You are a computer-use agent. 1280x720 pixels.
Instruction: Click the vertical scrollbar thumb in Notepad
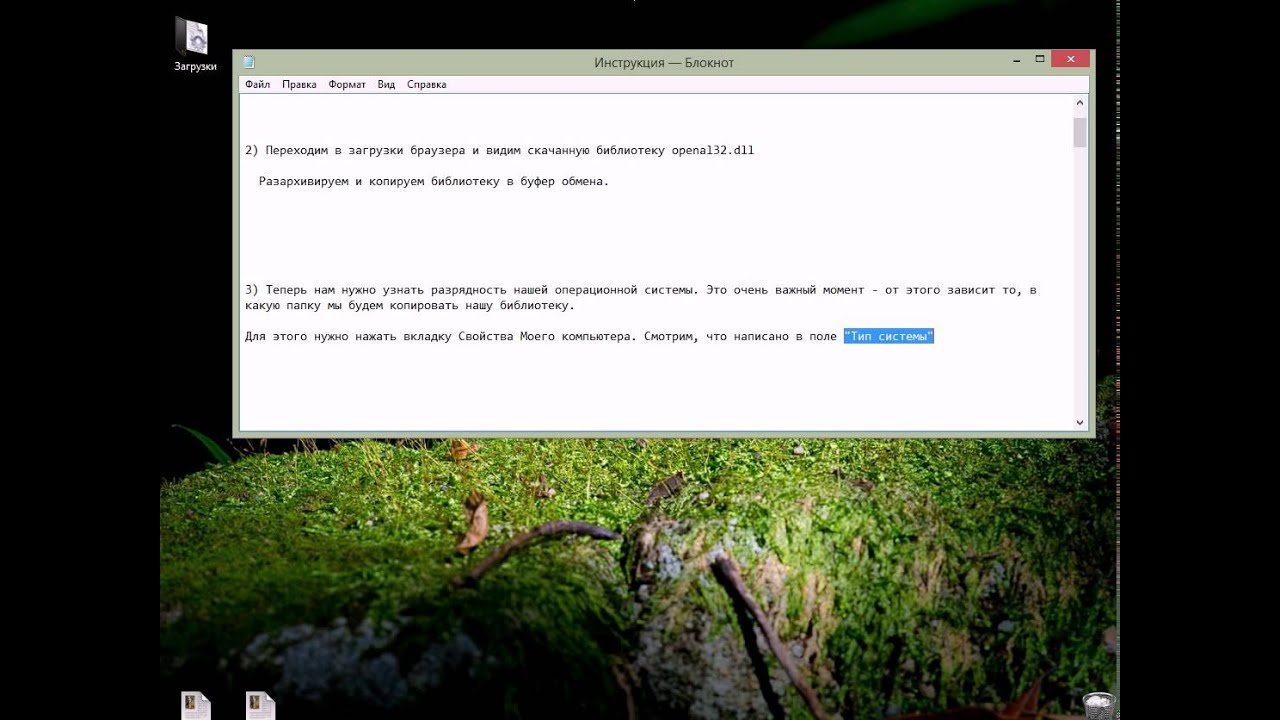(x=1080, y=132)
